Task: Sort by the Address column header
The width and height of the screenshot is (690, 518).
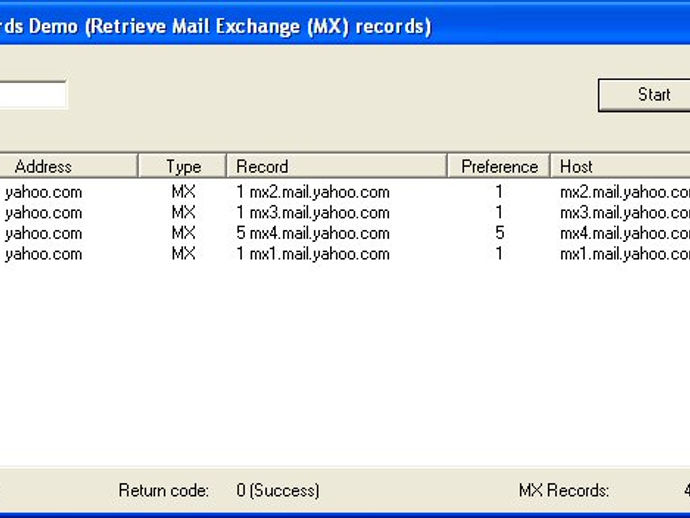Action: pos(69,166)
